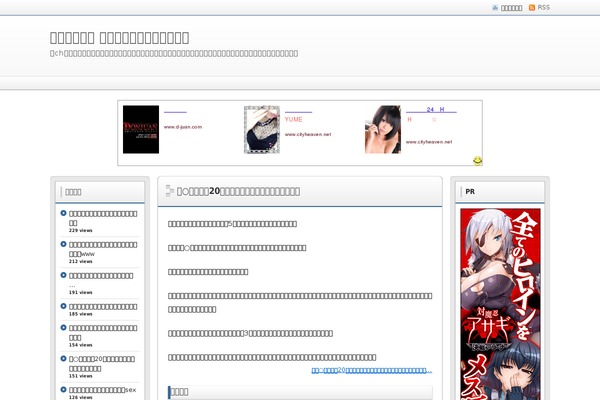Open the sidebar post with 185 views
Image resolution: width=600 pixels, height=400 pixels.
click(103, 307)
